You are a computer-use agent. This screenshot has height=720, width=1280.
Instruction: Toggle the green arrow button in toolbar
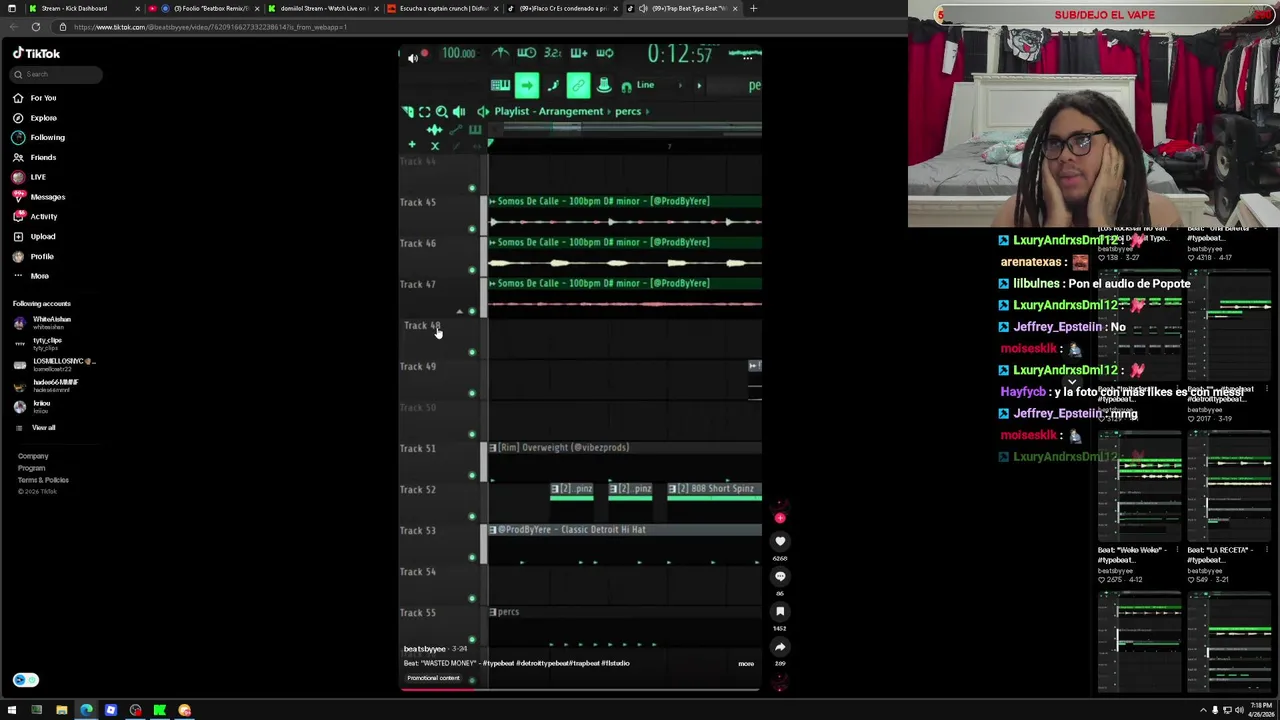tap(527, 85)
